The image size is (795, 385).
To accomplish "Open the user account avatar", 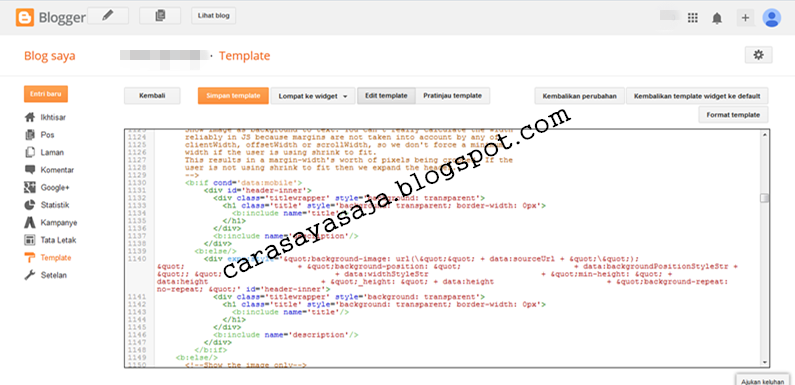I will (x=772, y=18).
